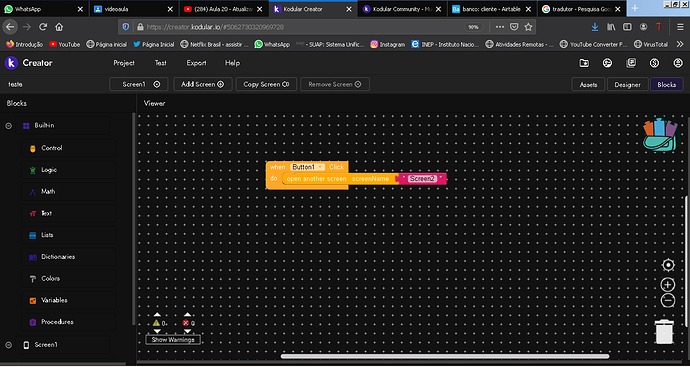The width and height of the screenshot is (690, 367).
Task: Open the YouTube bookmark
Action: (65, 44)
